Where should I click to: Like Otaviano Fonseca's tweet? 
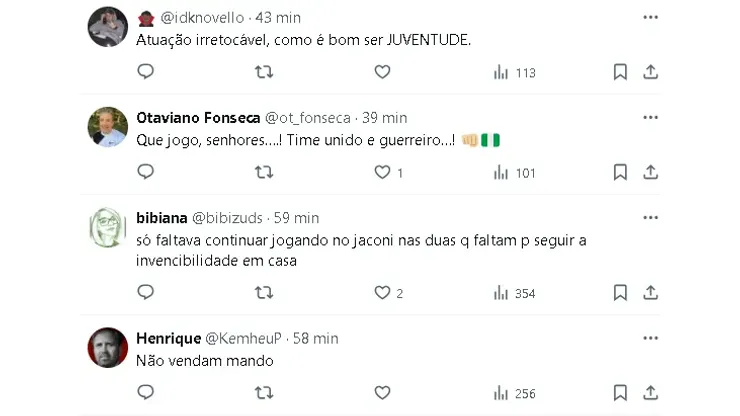[x=382, y=172]
